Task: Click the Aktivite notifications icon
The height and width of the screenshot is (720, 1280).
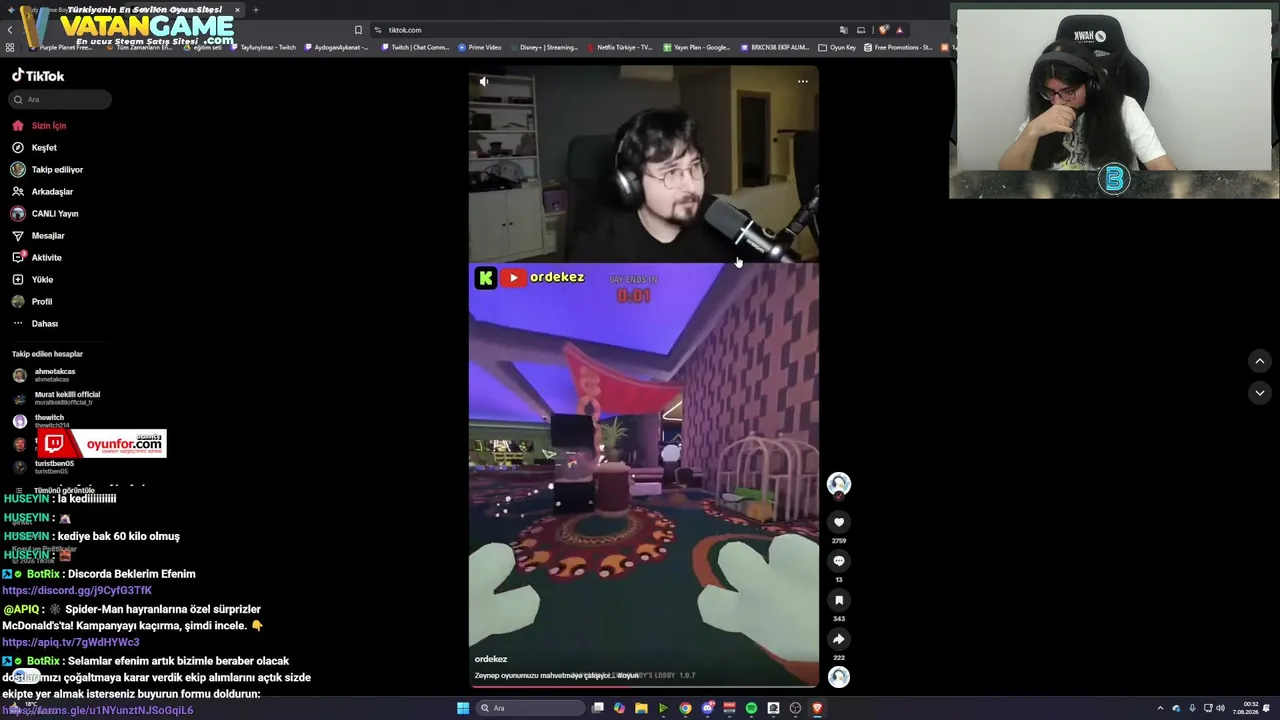Action: (x=18, y=257)
